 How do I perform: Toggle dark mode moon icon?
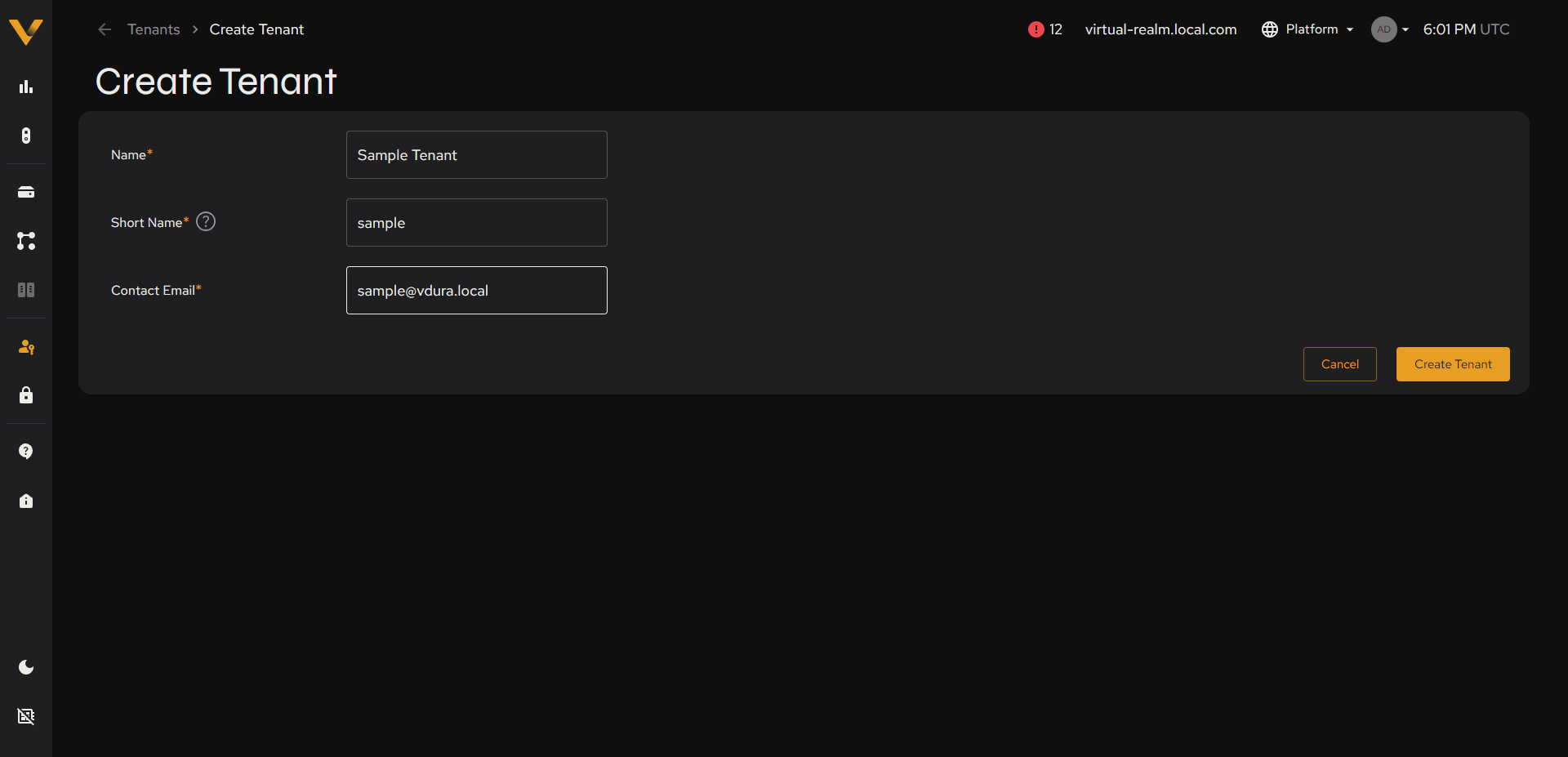click(26, 667)
